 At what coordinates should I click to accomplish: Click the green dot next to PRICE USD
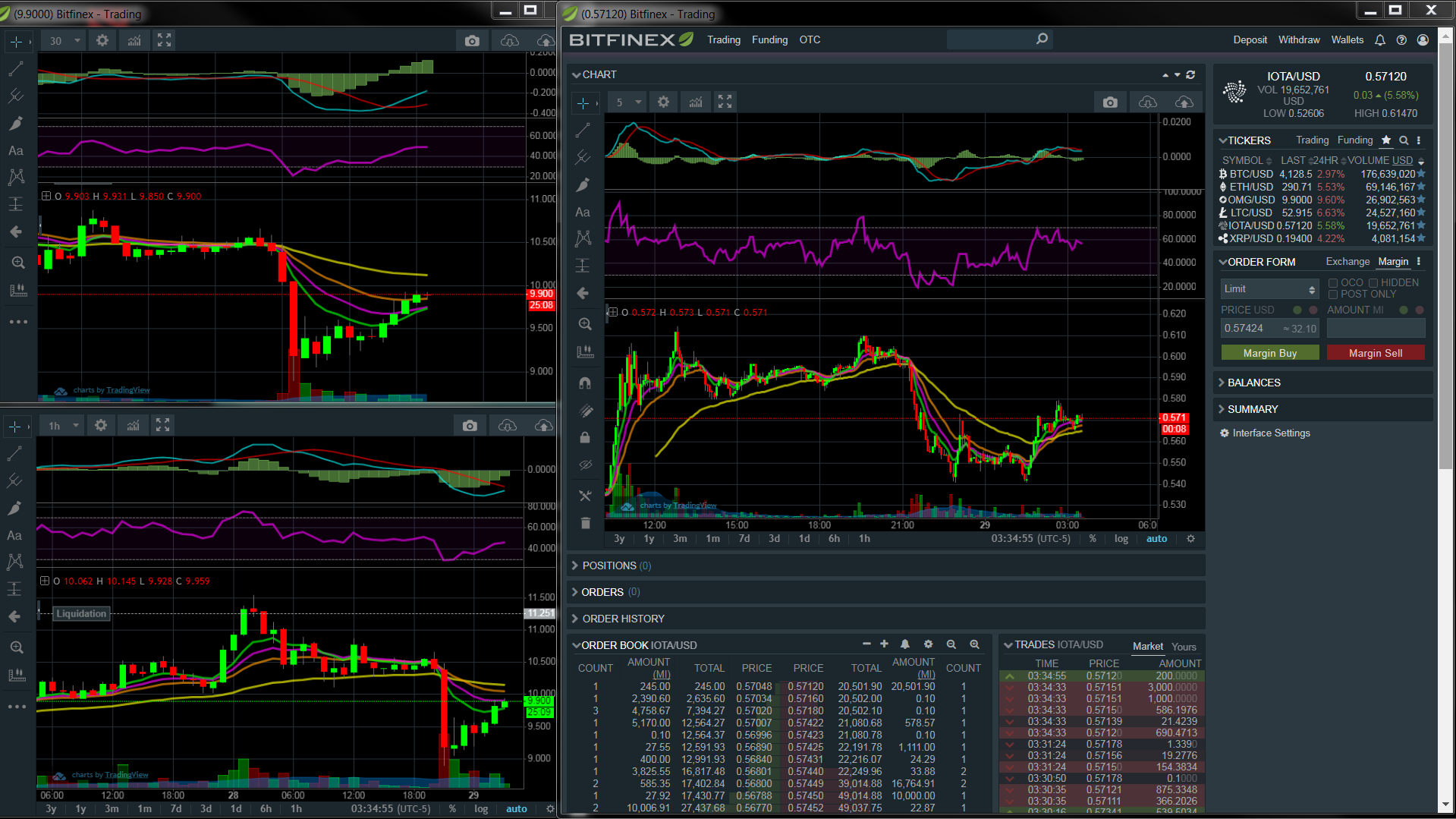point(1297,310)
